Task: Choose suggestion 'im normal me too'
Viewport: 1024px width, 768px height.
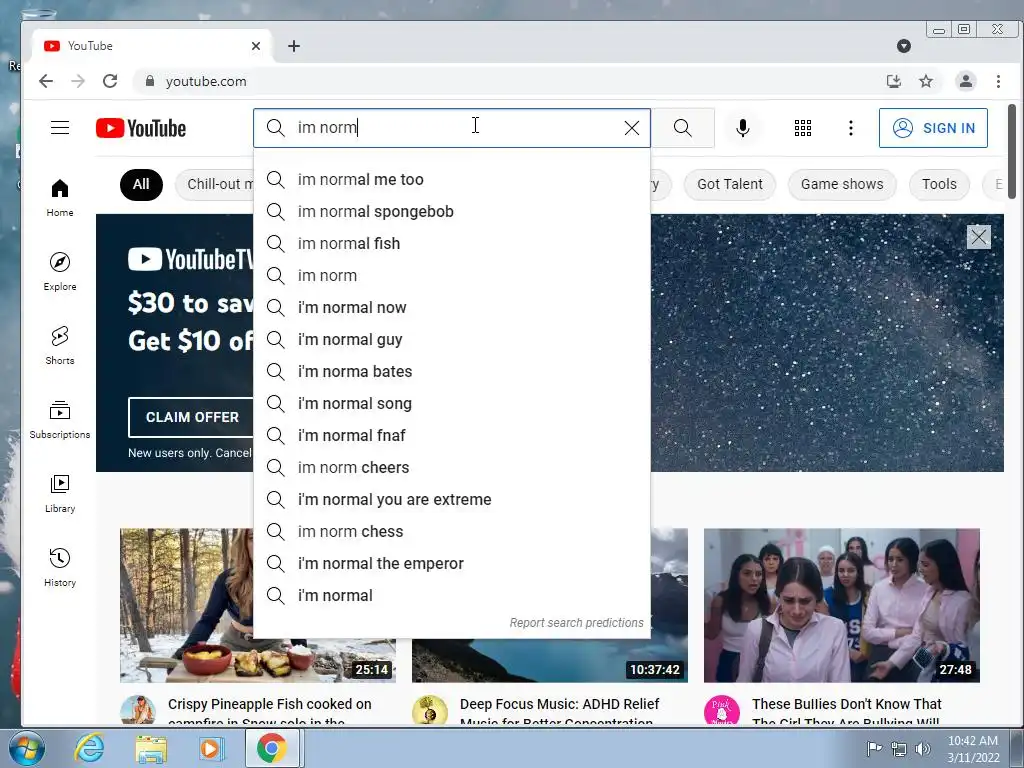Action: 452,180
